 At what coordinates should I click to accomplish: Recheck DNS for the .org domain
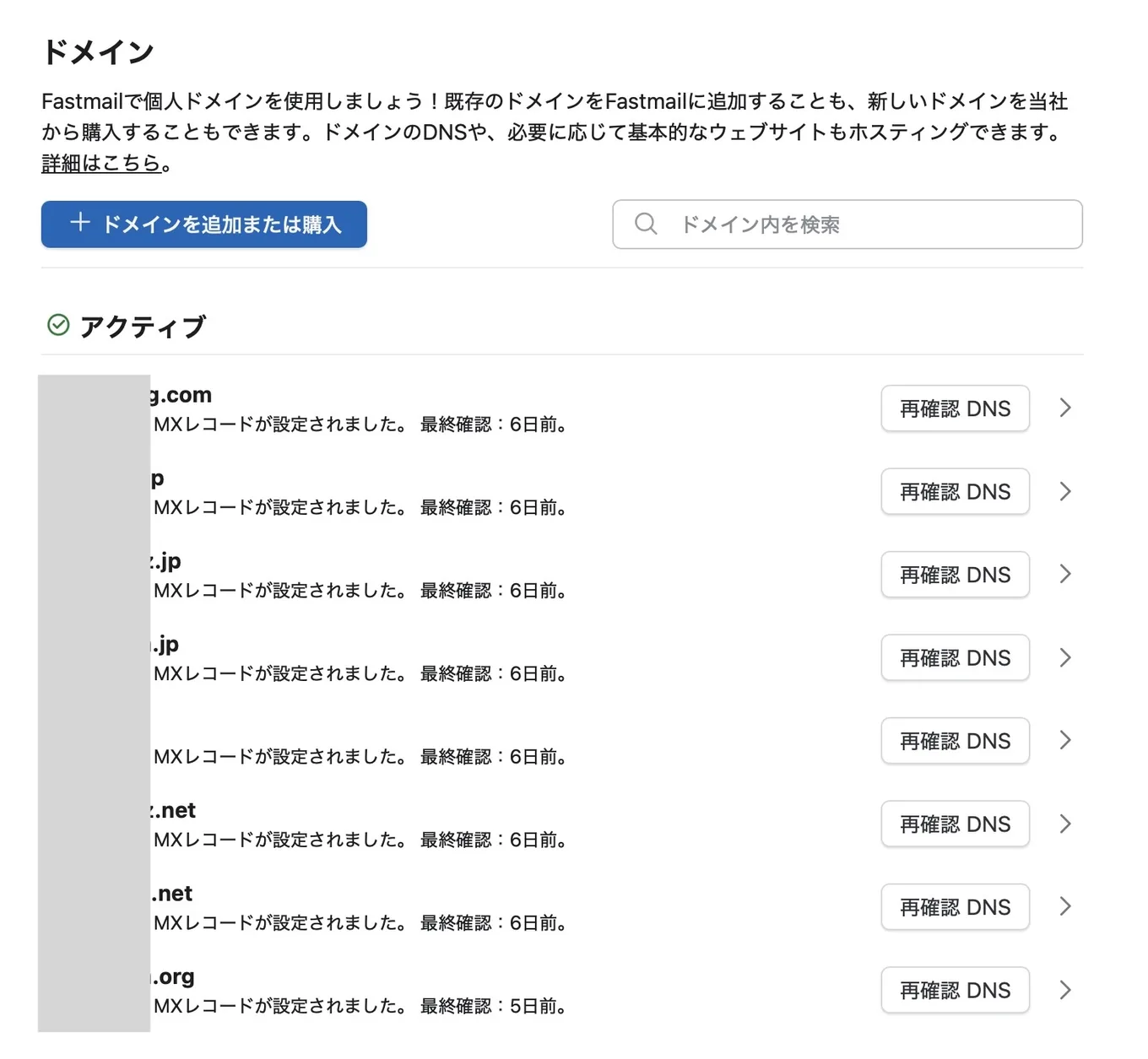(955, 990)
